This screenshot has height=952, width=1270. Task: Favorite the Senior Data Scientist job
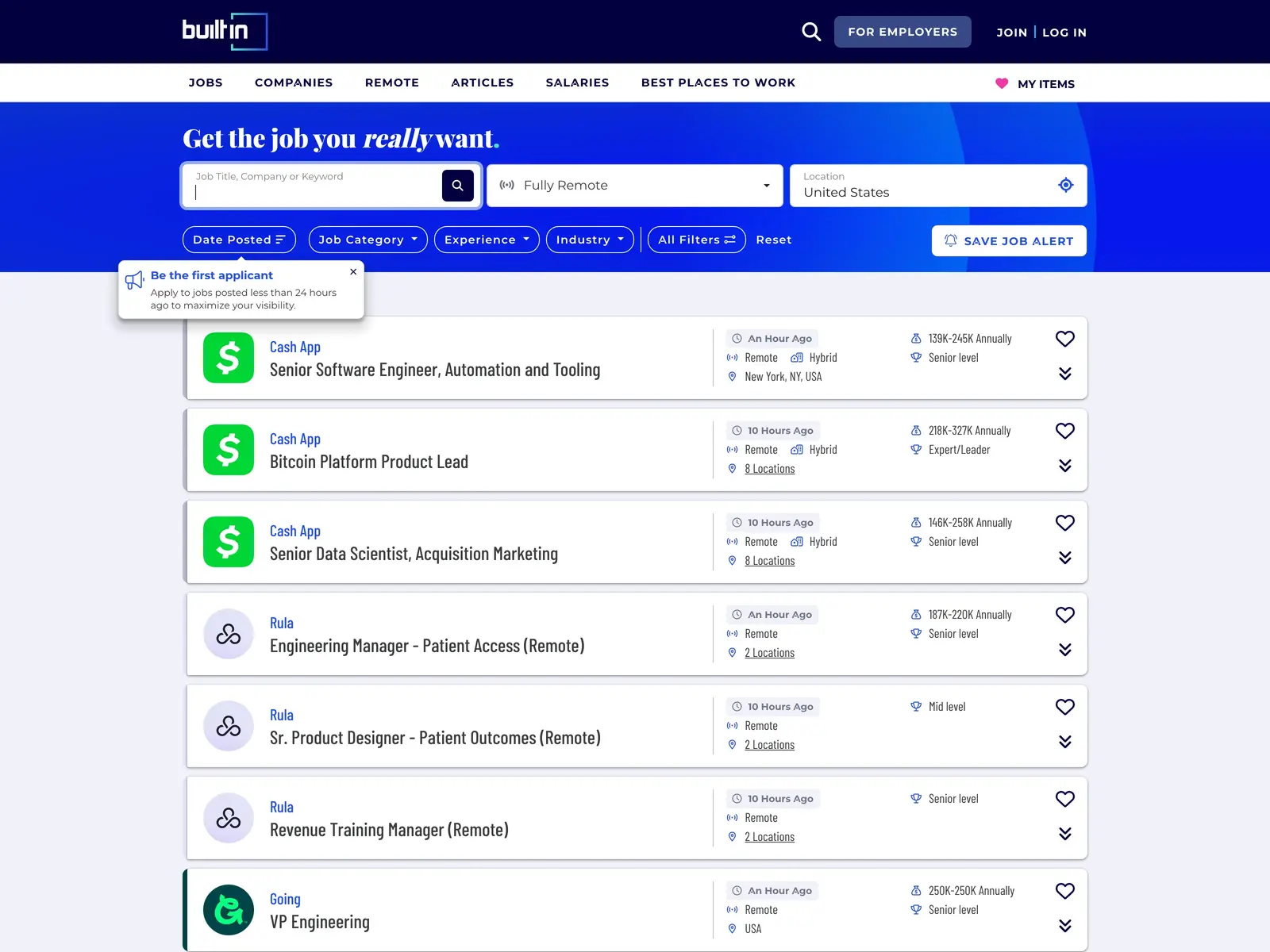tap(1065, 523)
